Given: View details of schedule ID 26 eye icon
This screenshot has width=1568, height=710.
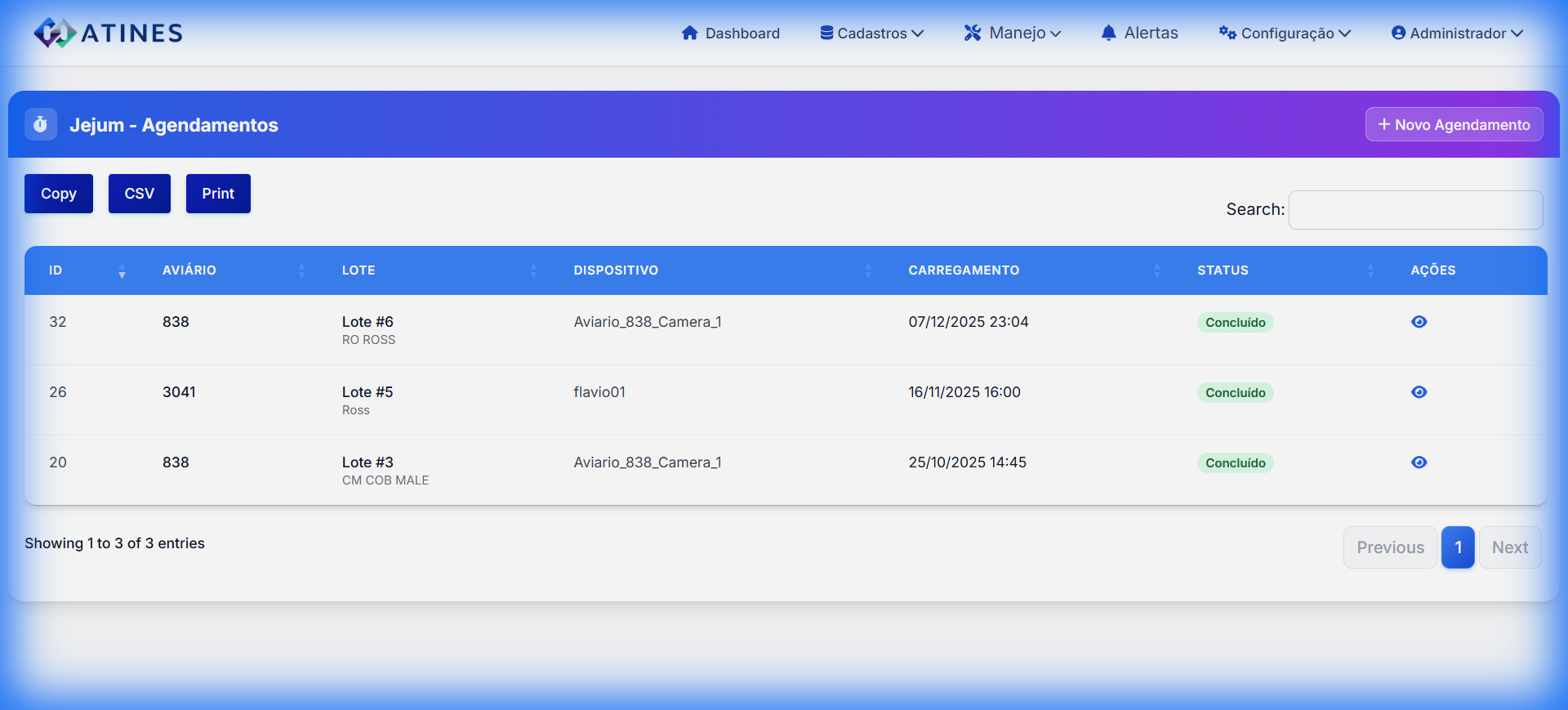Looking at the screenshot, I should (1419, 392).
